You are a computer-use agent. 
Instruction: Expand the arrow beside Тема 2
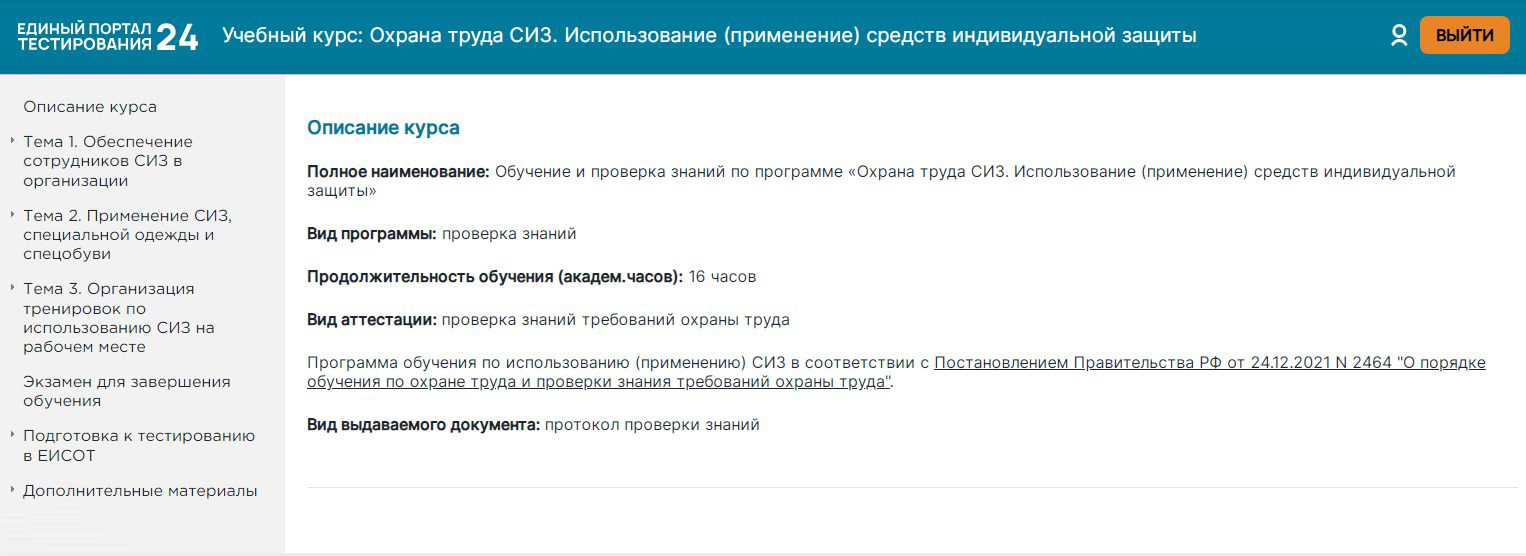coord(11,215)
